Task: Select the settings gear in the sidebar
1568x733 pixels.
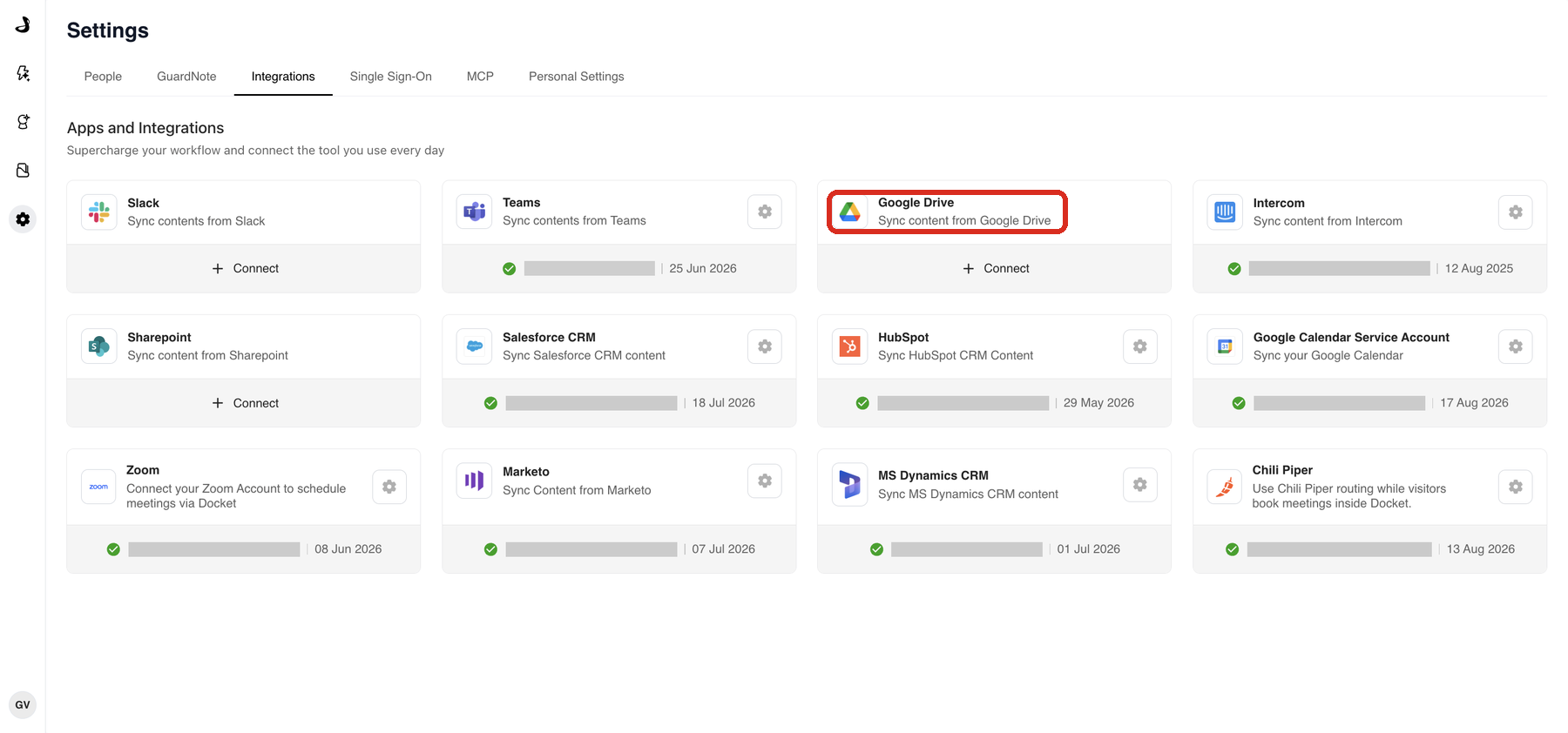Action: [x=23, y=219]
